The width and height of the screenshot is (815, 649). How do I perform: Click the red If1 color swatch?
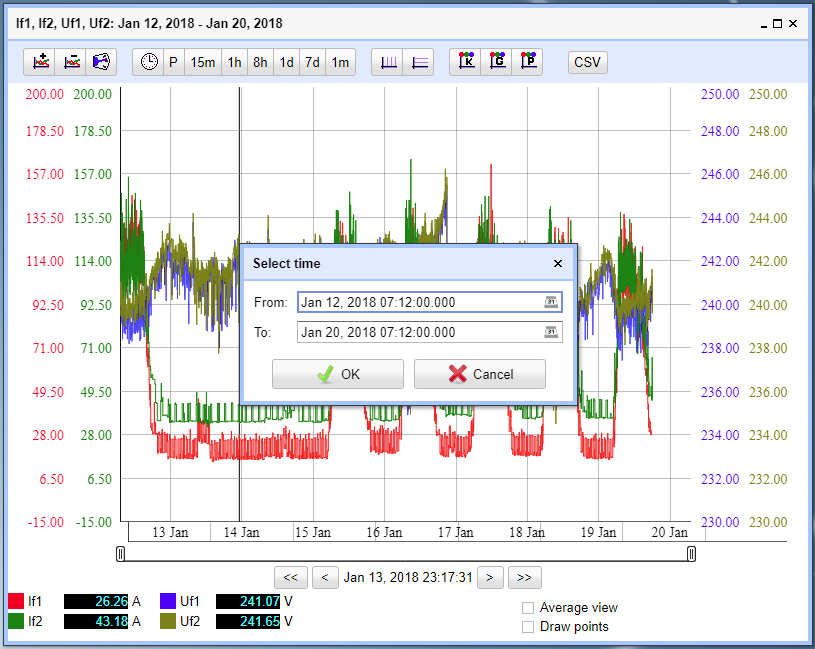tap(16, 601)
